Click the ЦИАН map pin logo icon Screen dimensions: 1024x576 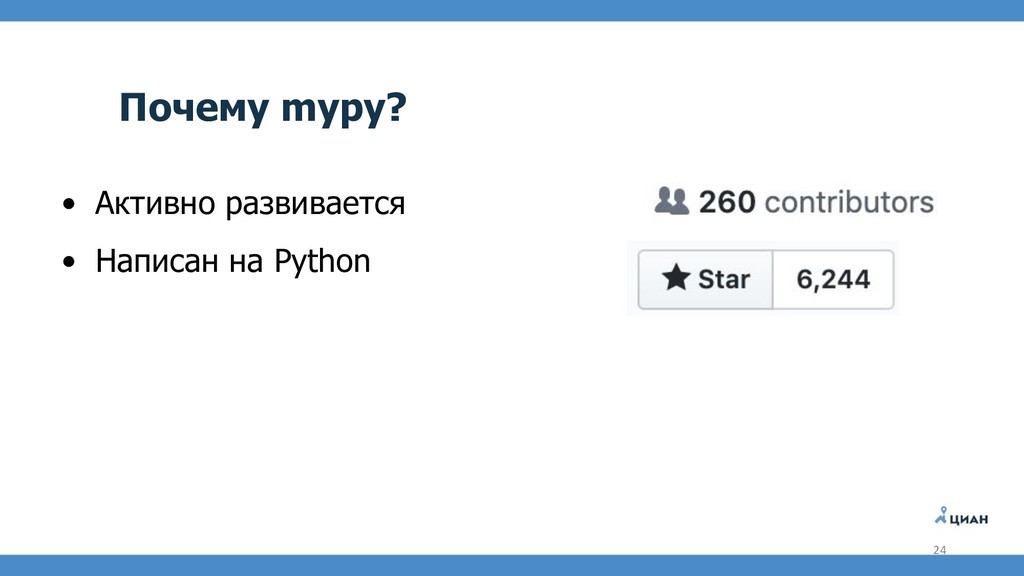click(x=941, y=515)
